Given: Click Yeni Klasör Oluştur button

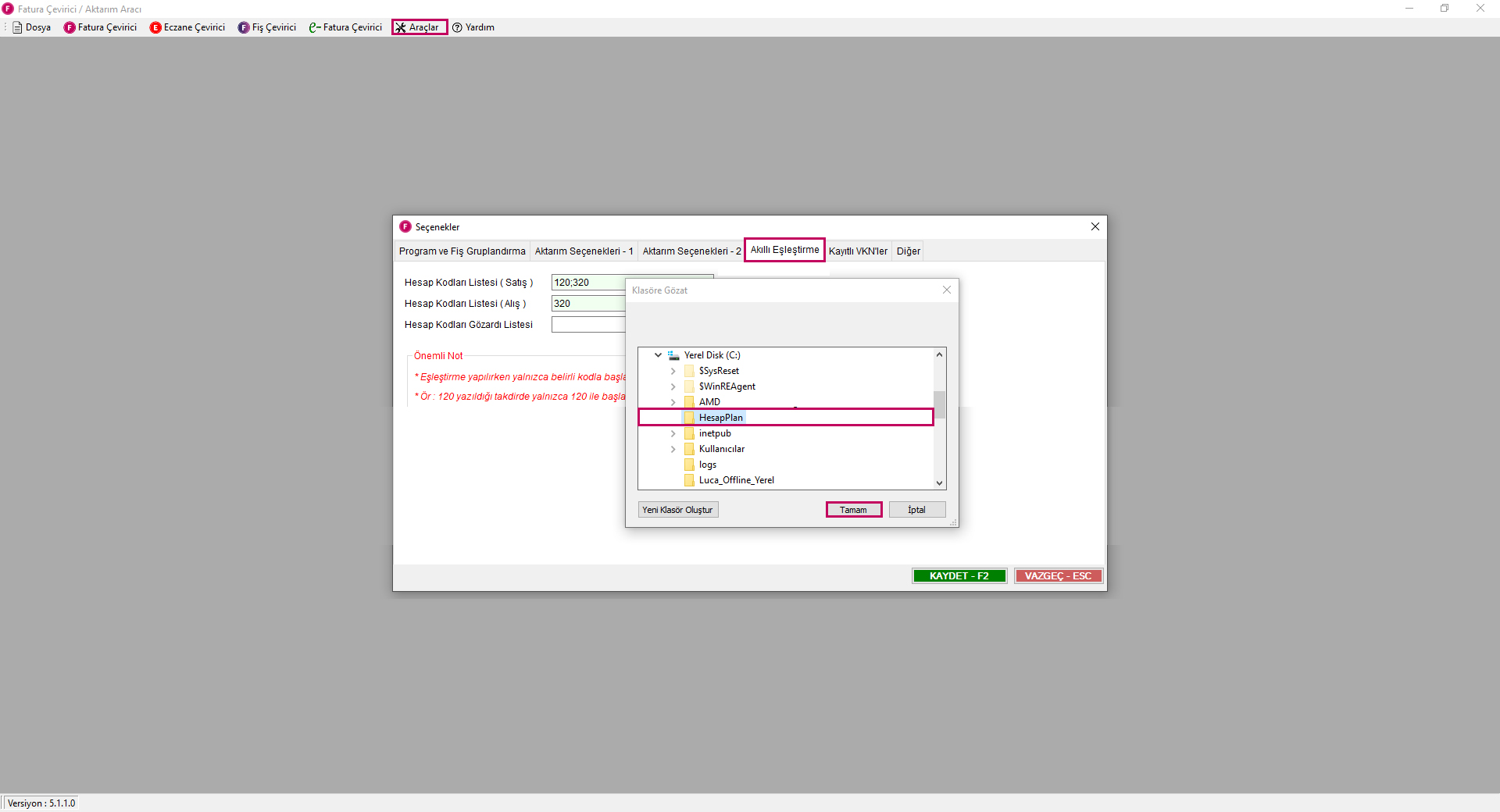Looking at the screenshot, I should click(x=677, y=510).
